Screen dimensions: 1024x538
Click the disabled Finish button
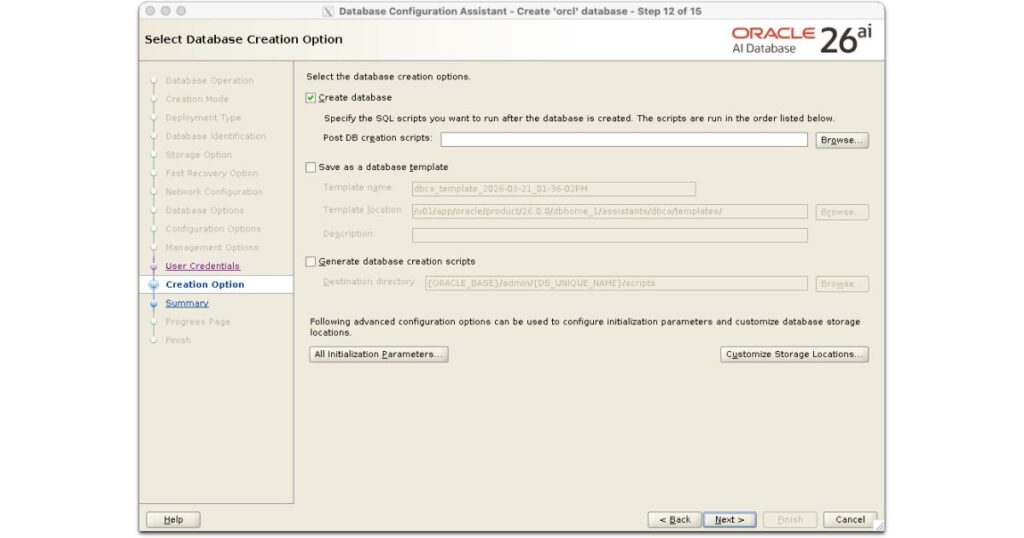click(x=790, y=520)
